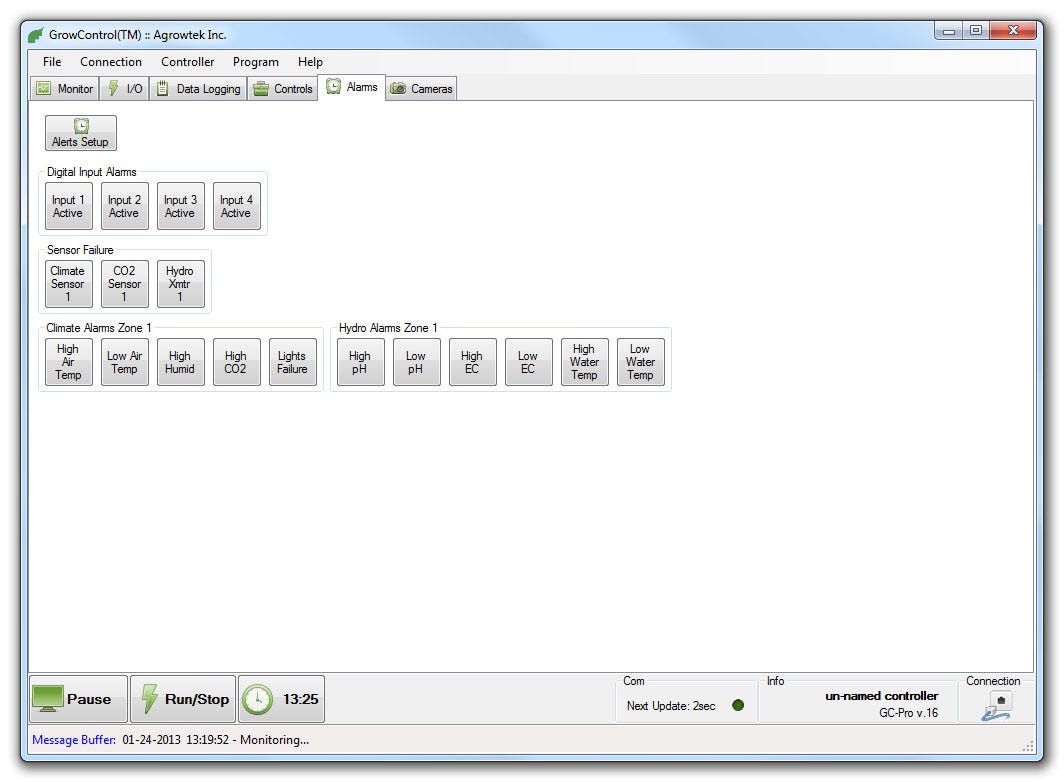Open the Controls tab
The width and height of the screenshot is (1064, 782).
pyautogui.click(x=283, y=89)
